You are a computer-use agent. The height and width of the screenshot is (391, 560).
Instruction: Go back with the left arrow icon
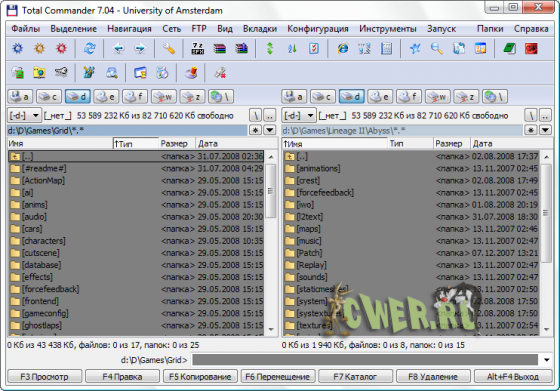click(x=118, y=48)
